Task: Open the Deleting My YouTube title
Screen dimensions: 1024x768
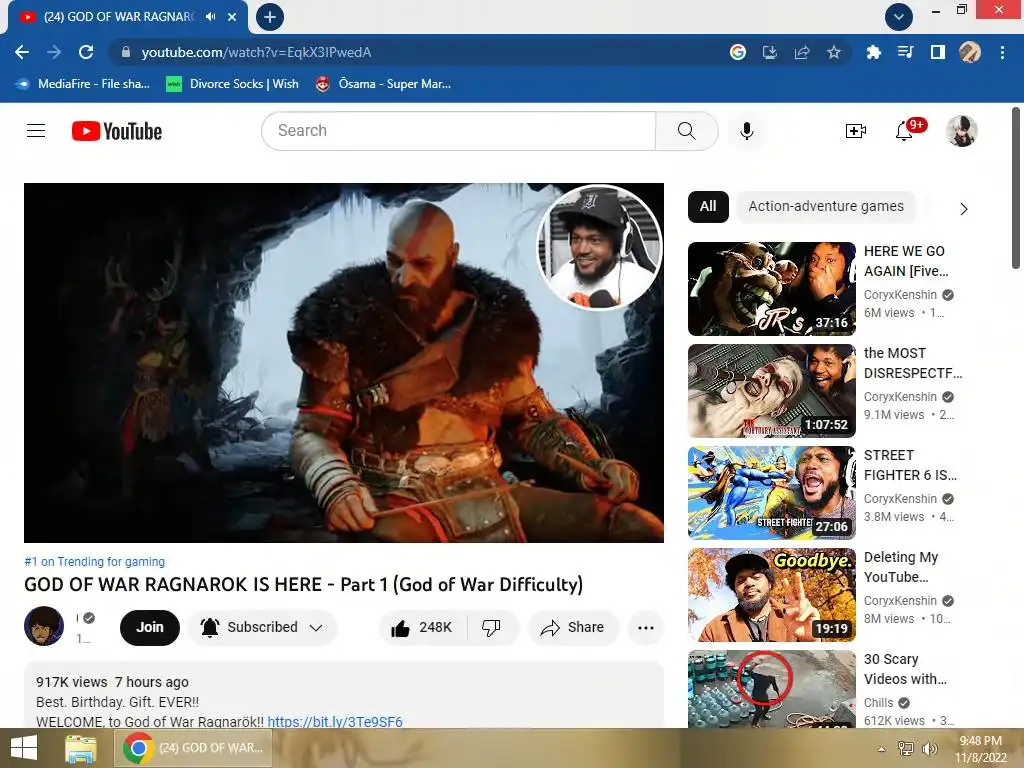Action: click(901, 568)
